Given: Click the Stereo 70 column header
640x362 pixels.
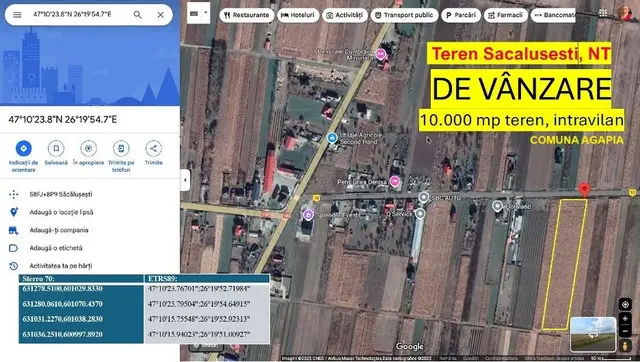Looking at the screenshot, I should pyautogui.click(x=81, y=279).
